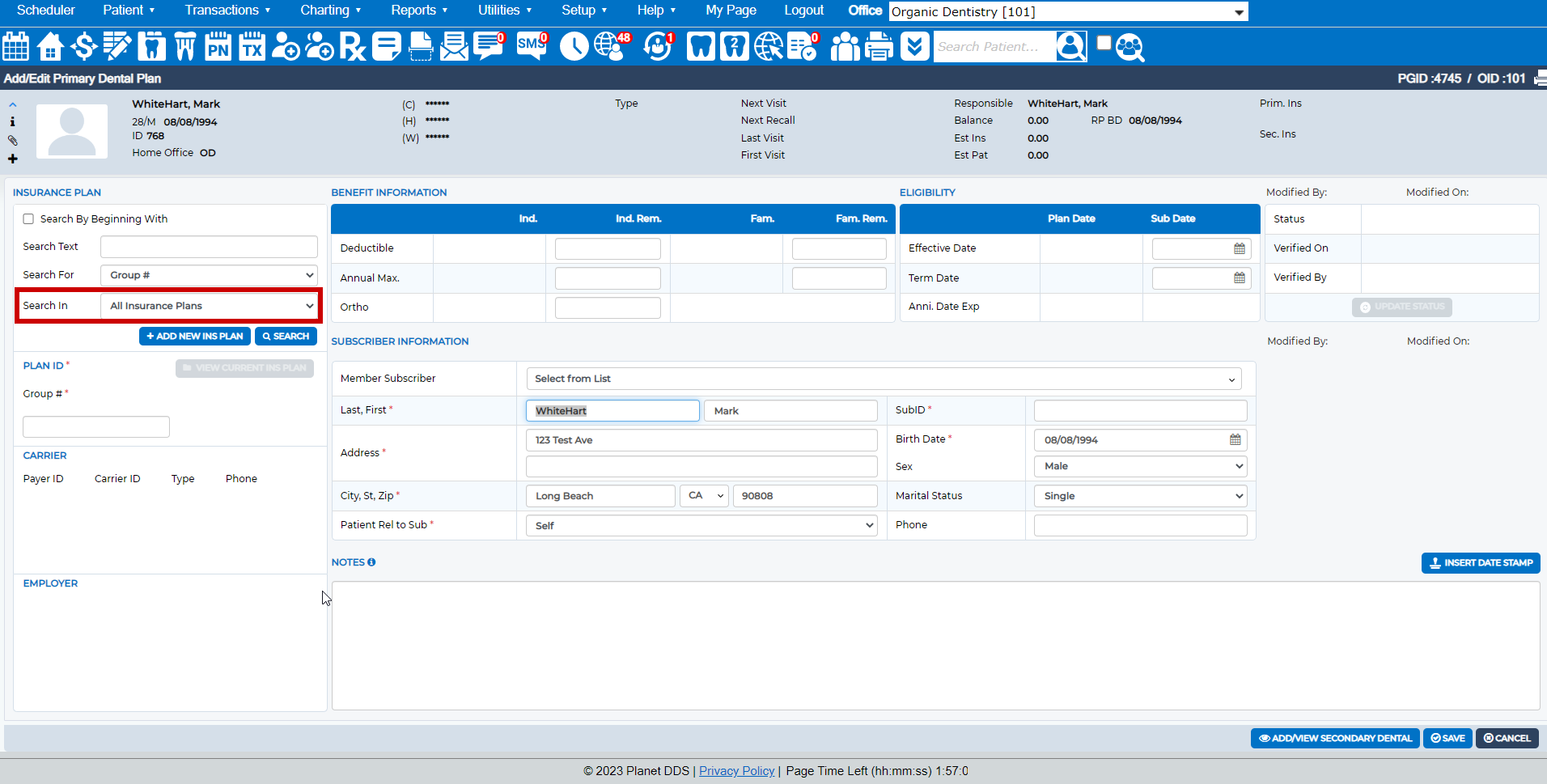
Task: Open the state CA dropdown
Action: click(705, 495)
